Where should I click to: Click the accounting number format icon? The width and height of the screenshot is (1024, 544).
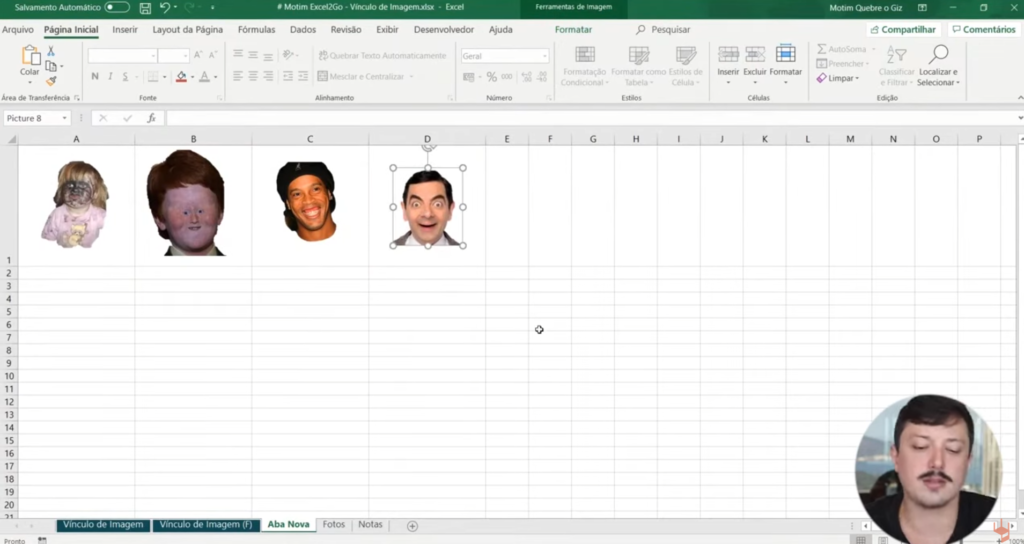[x=468, y=77]
